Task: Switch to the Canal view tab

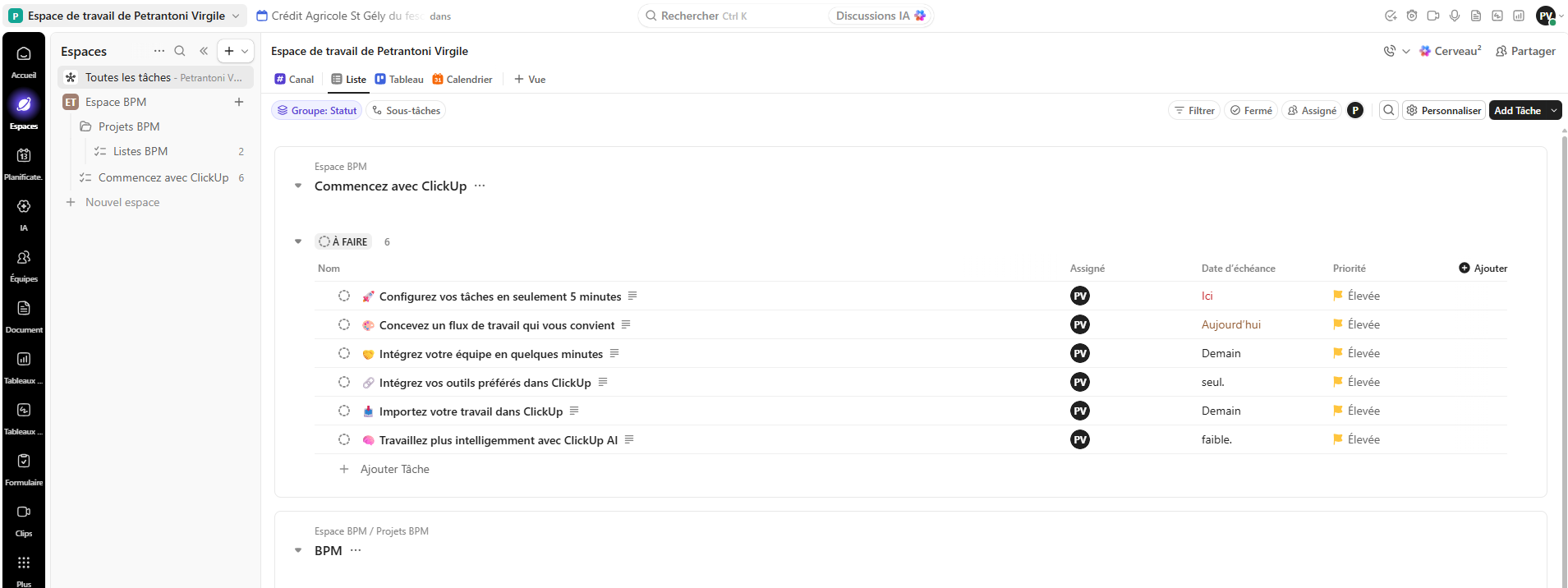Action: point(294,79)
